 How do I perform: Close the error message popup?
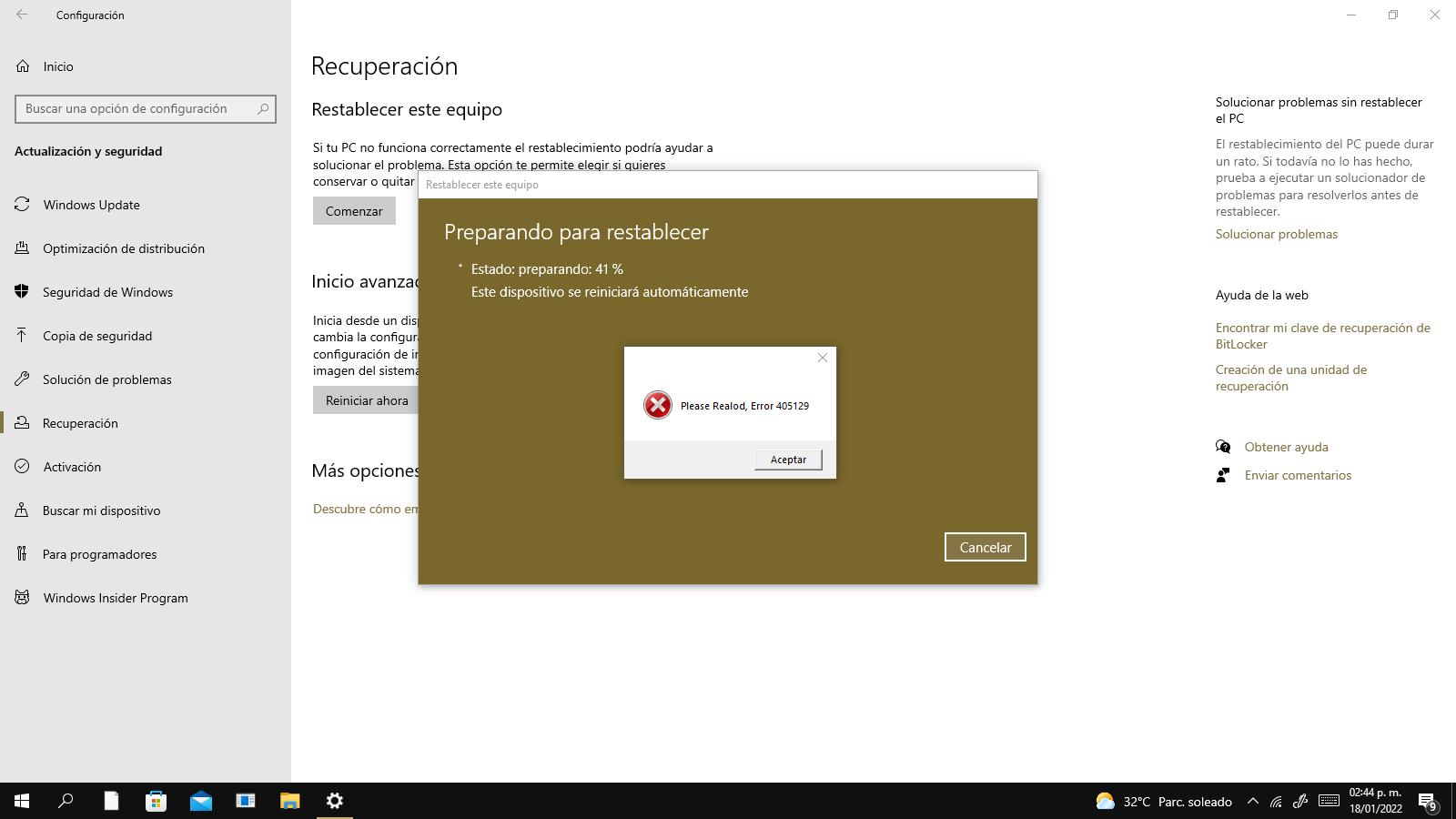coord(822,358)
